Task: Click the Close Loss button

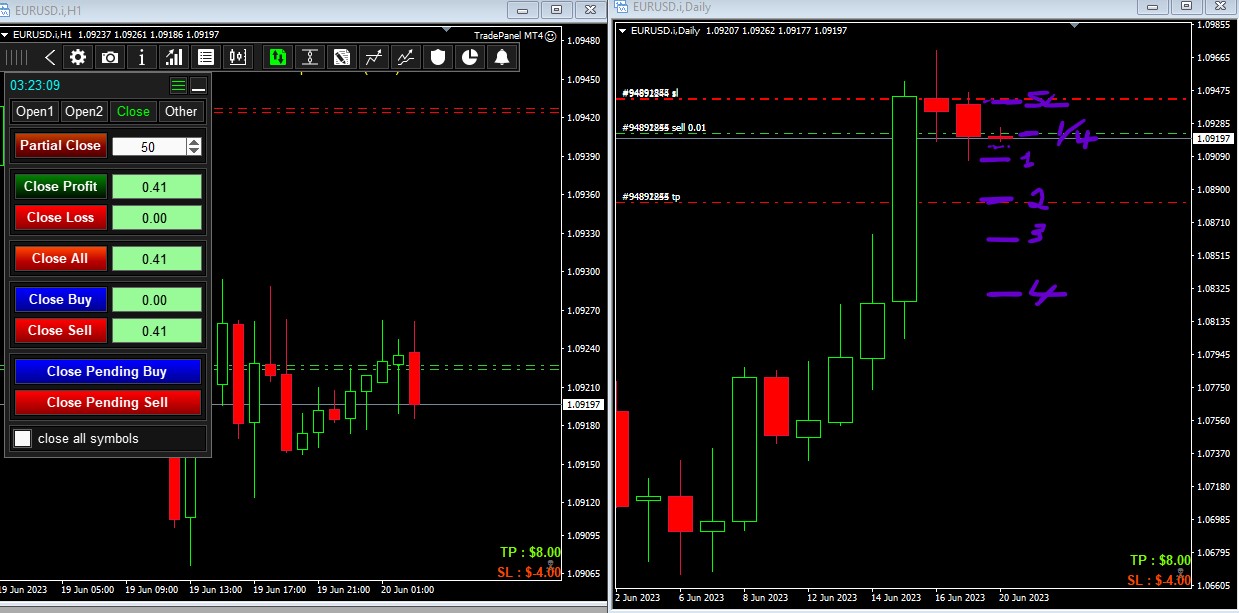Action: 61,217
